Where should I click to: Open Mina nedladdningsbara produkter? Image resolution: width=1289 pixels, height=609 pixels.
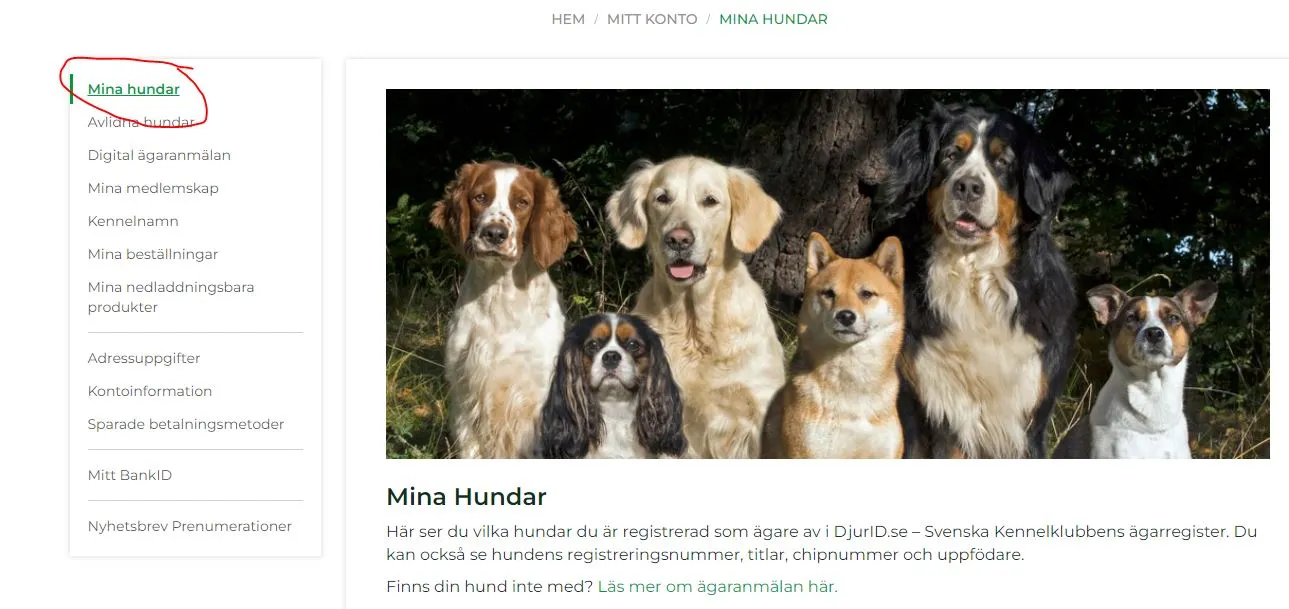[x=171, y=297]
